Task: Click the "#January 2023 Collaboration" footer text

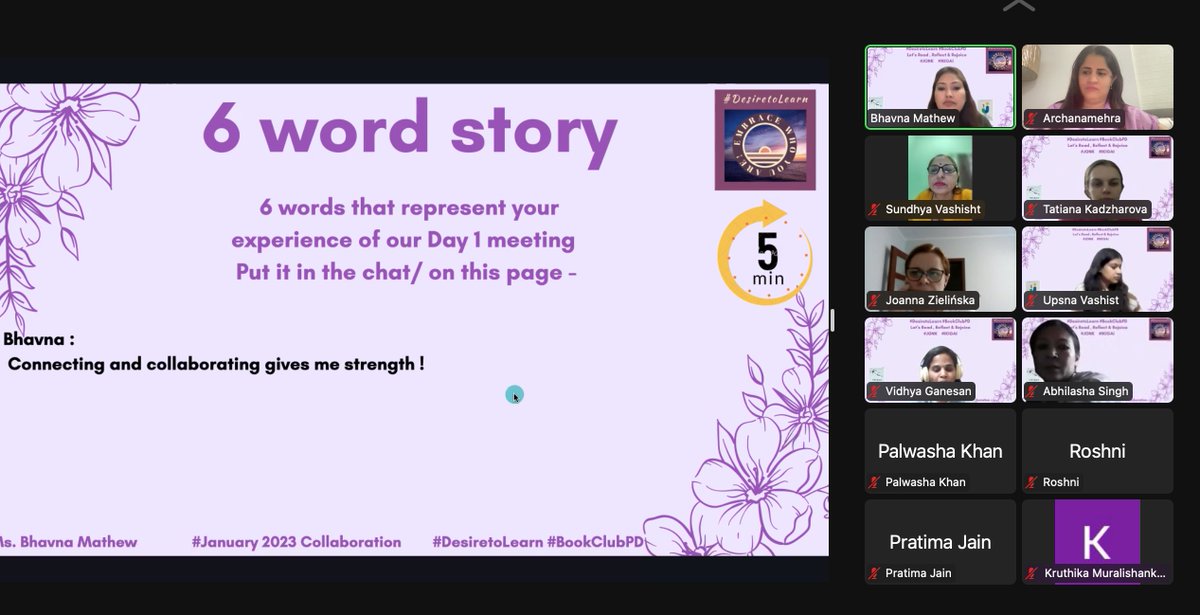Action: point(296,542)
